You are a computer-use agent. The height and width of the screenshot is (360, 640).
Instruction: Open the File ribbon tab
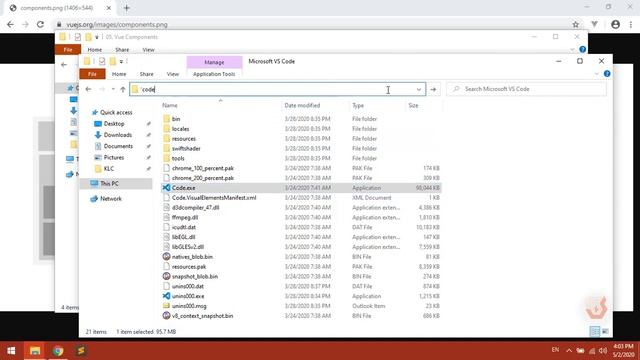(x=92, y=74)
